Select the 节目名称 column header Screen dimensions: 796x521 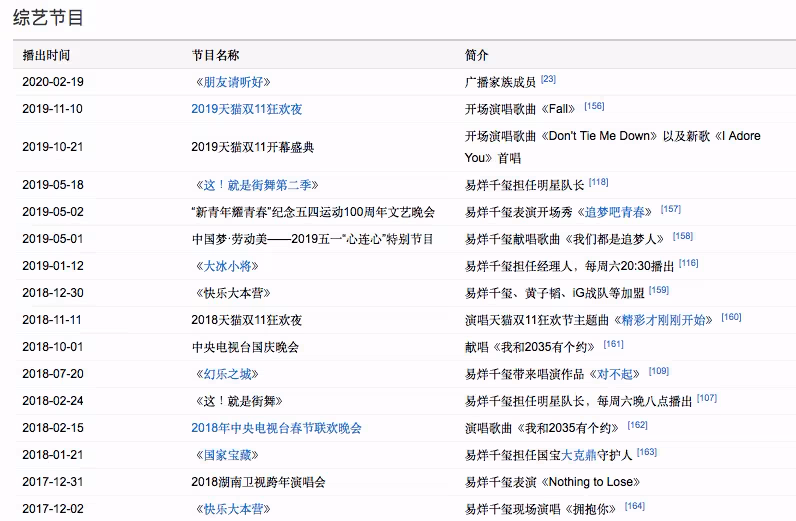tap(215, 55)
